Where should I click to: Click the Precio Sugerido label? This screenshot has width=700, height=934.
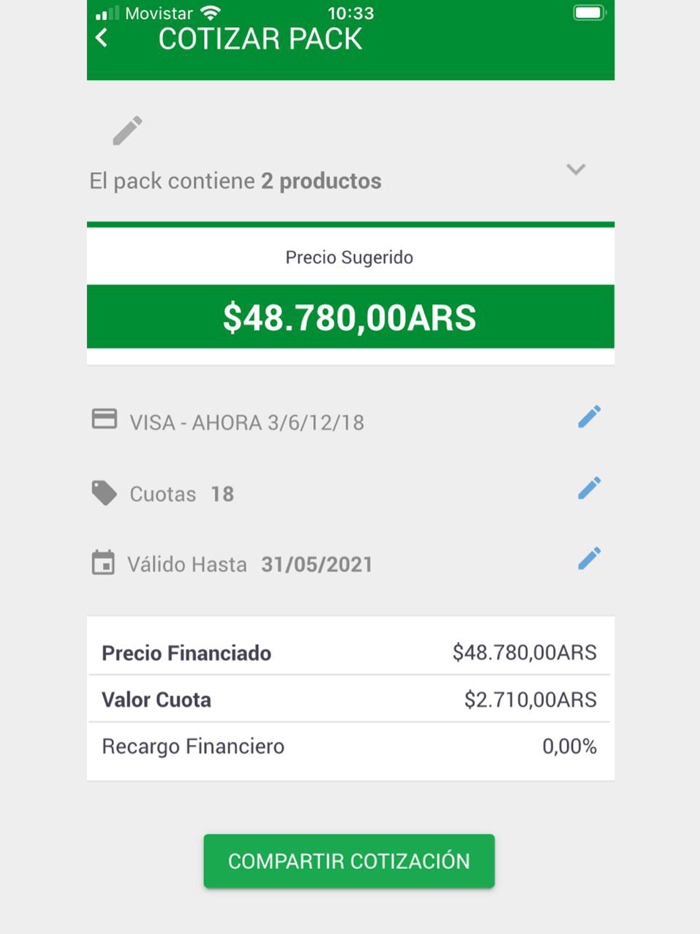click(349, 257)
